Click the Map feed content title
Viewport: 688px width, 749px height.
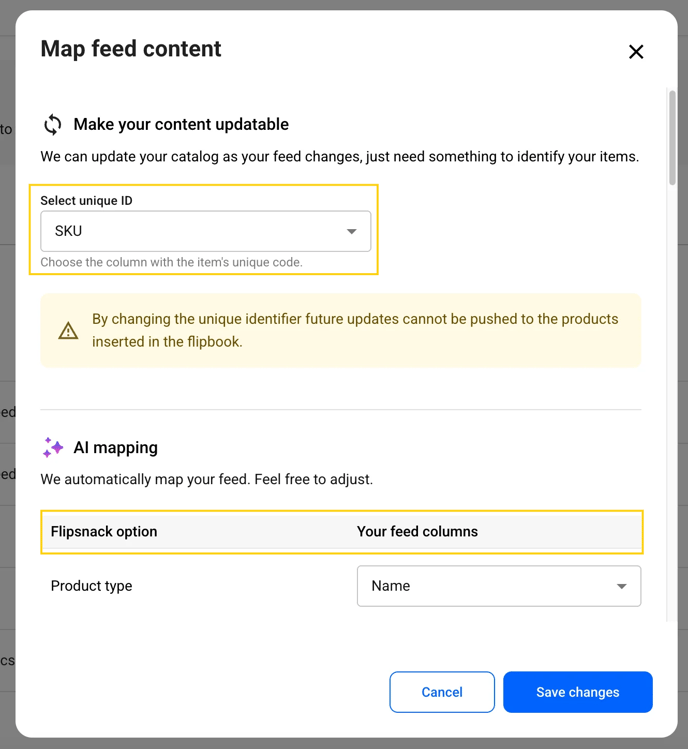tap(131, 48)
